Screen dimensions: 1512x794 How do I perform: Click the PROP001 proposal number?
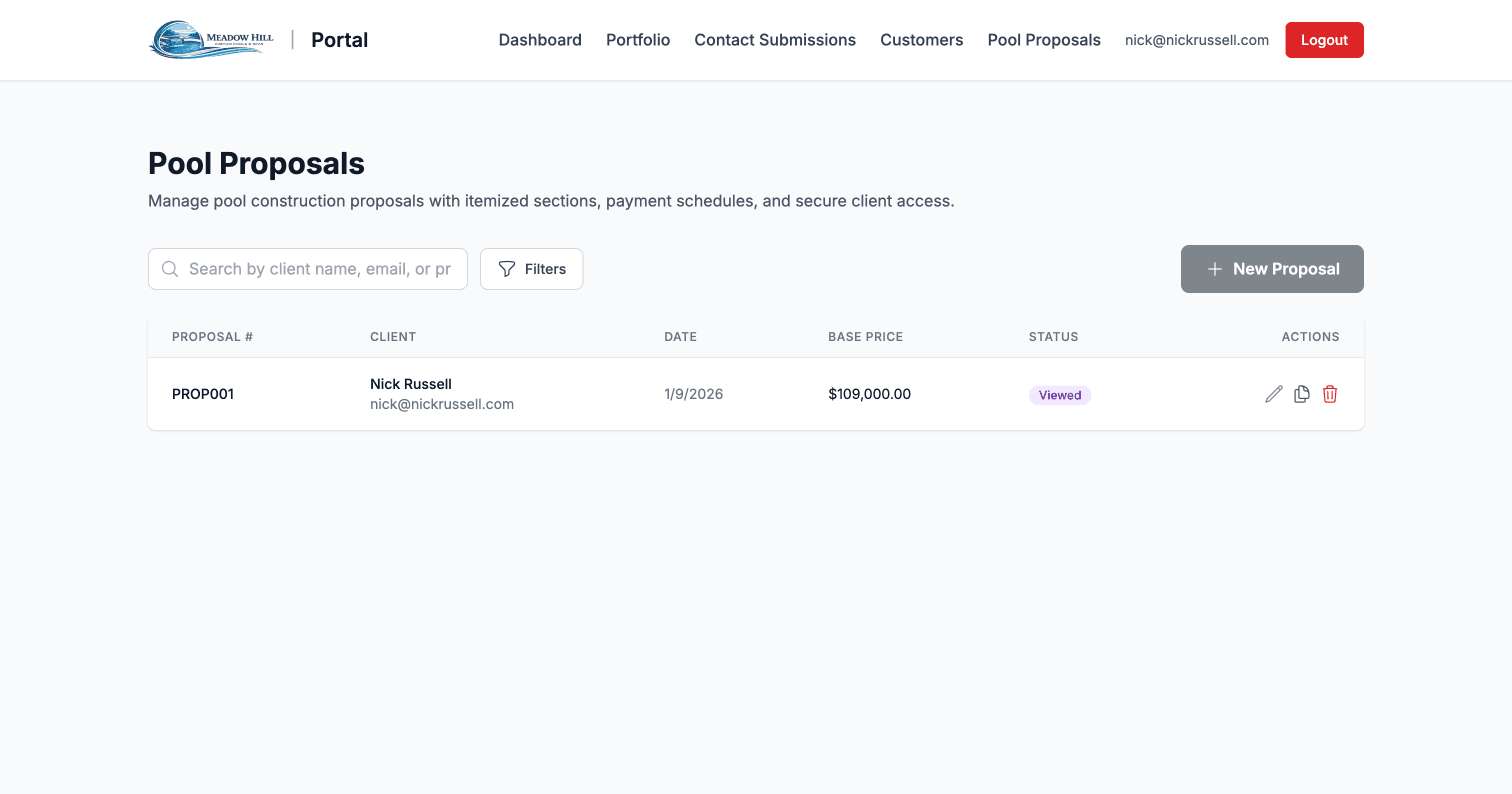203,394
